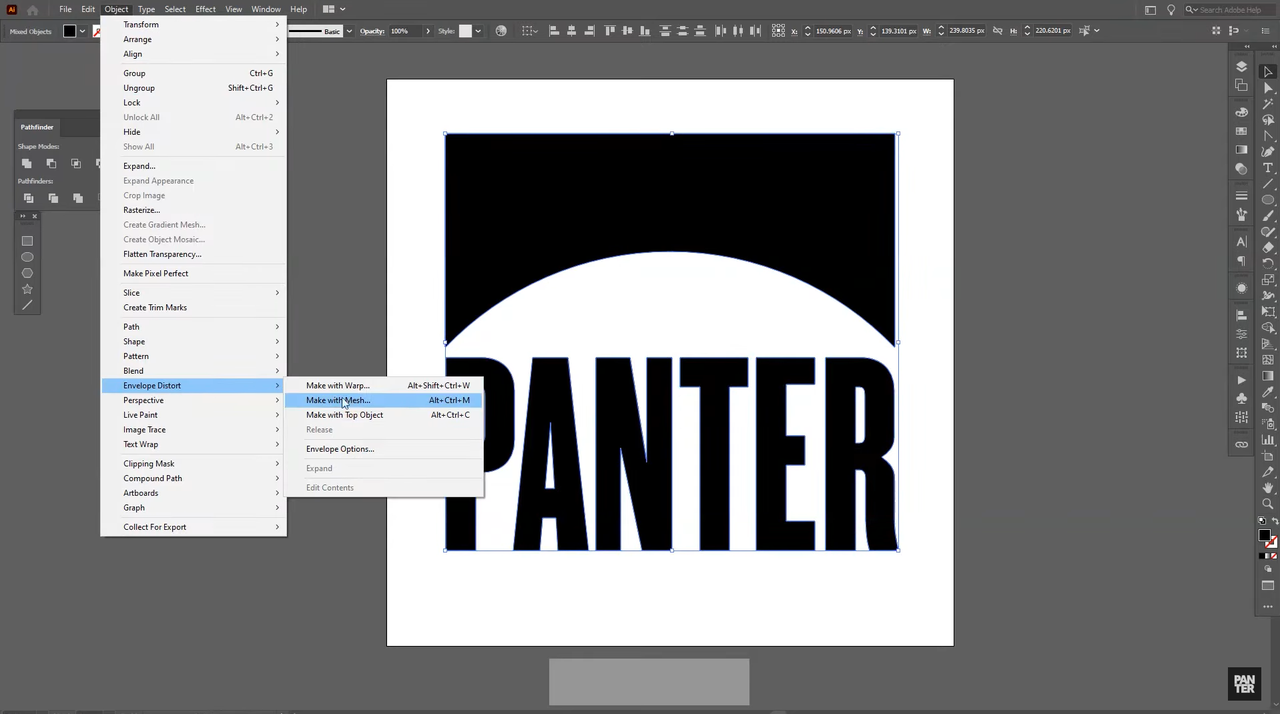Click the fill color box in toolbar

pos(1265,537)
